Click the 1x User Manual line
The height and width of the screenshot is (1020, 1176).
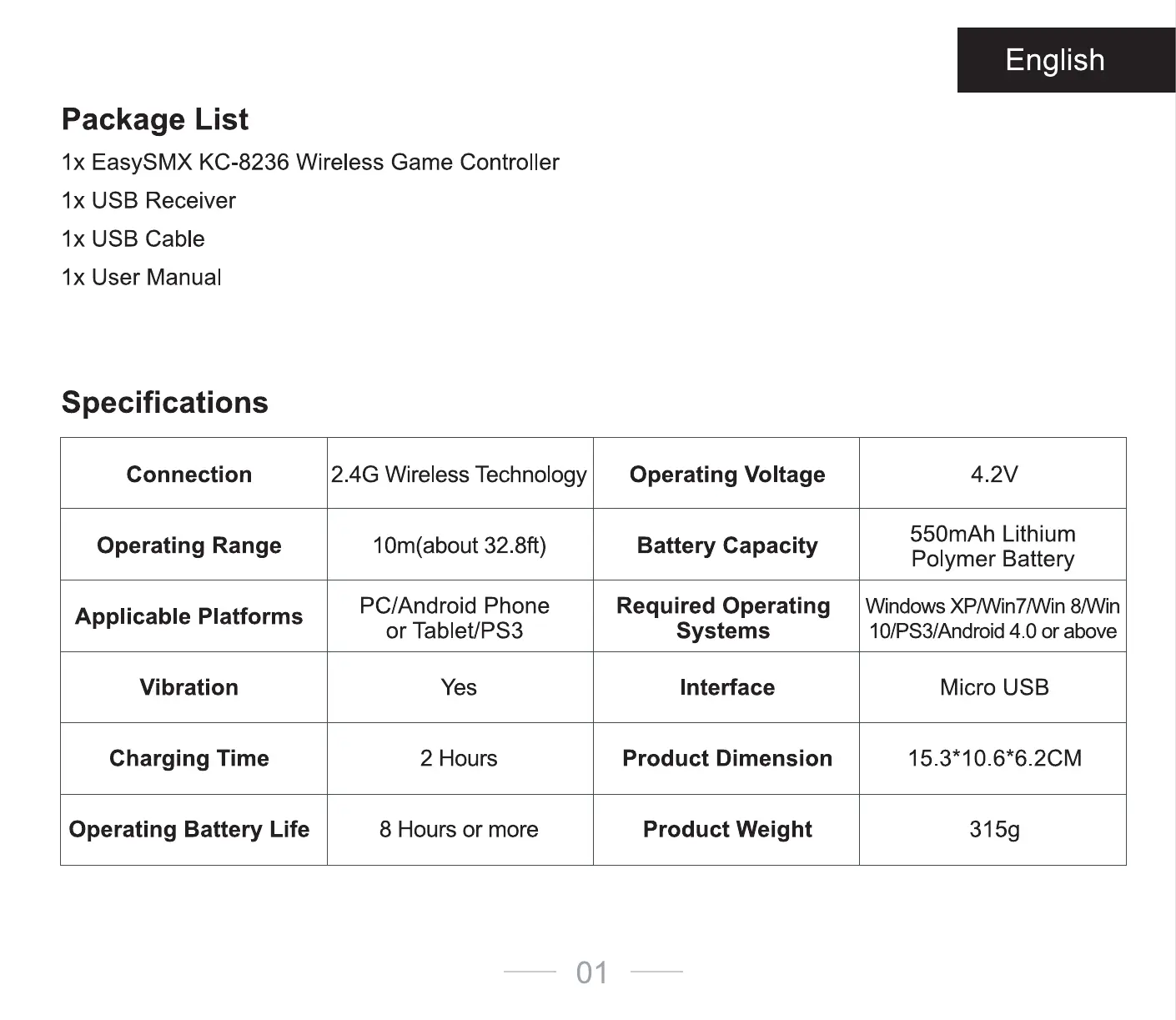point(142,277)
